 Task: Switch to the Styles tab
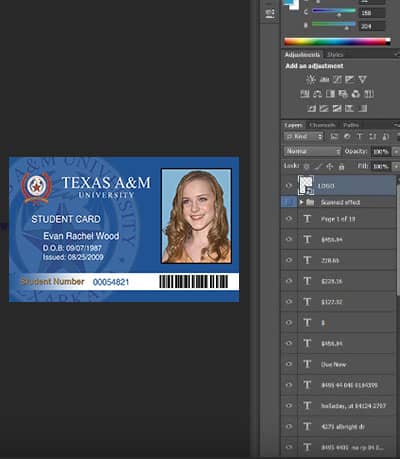click(x=335, y=54)
